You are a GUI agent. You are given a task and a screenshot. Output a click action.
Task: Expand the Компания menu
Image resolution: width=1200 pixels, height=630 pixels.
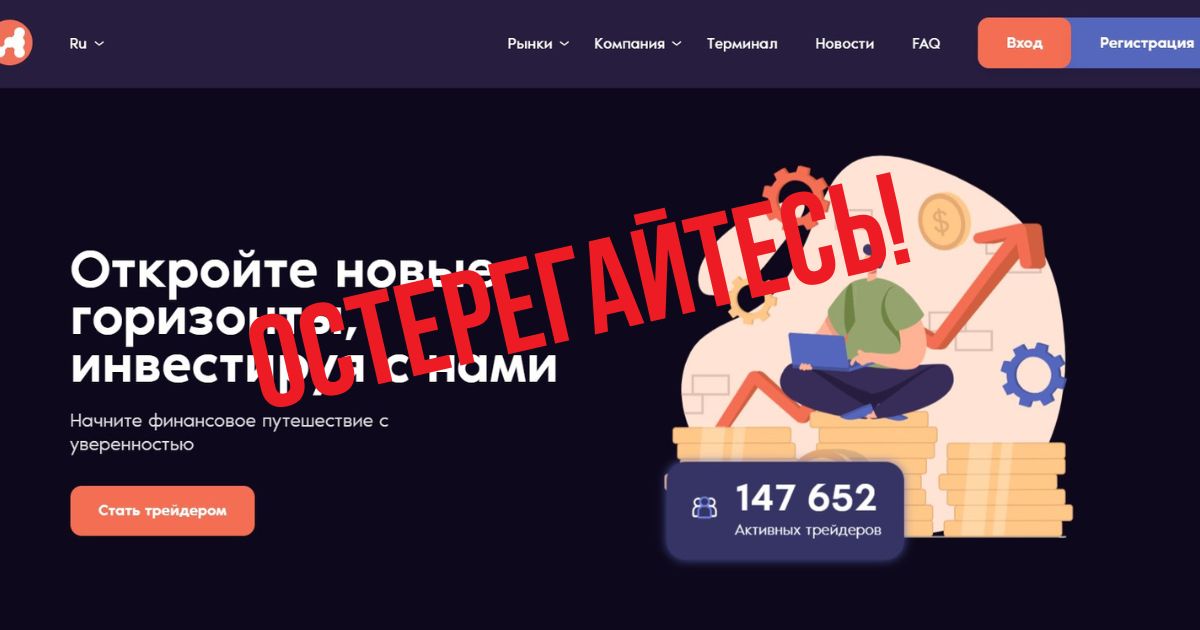(638, 43)
